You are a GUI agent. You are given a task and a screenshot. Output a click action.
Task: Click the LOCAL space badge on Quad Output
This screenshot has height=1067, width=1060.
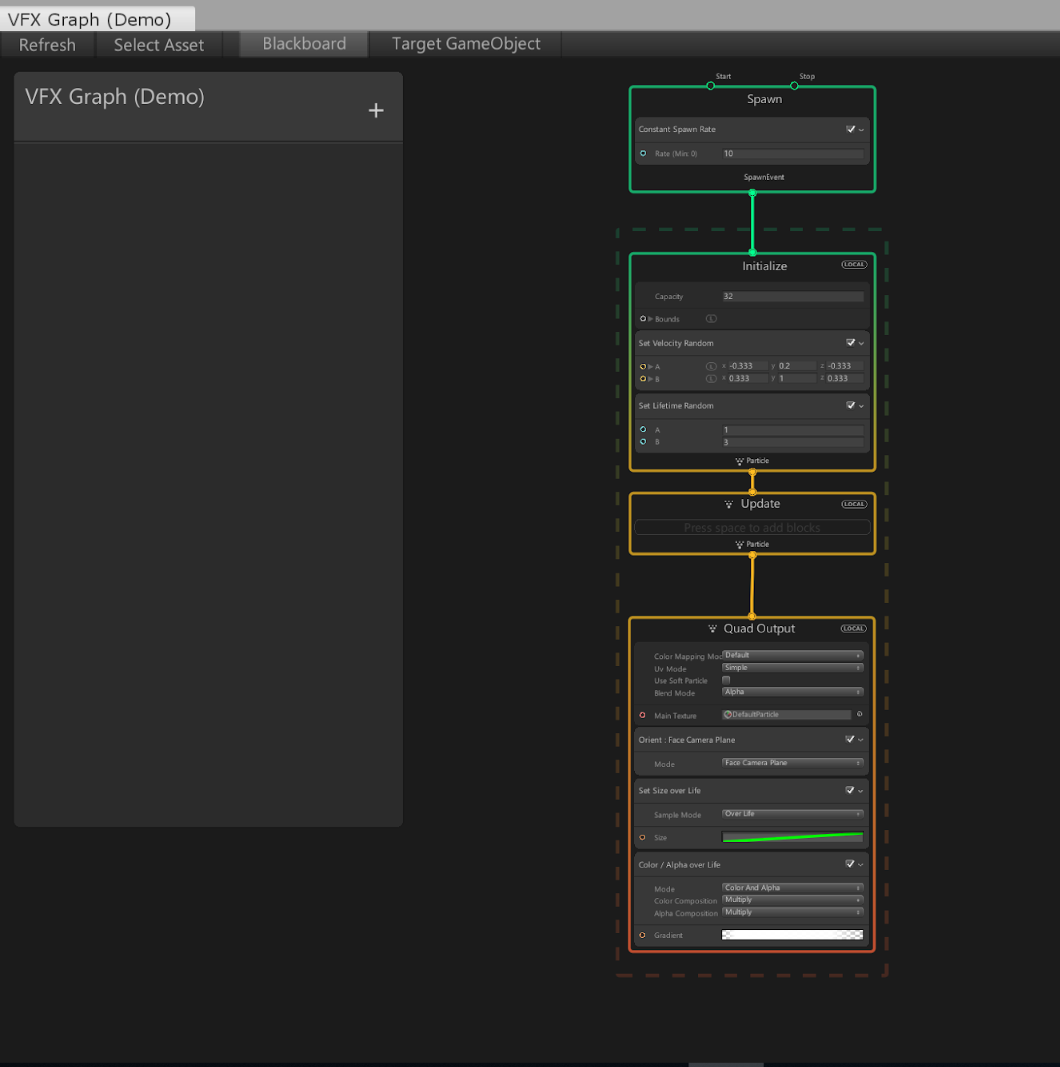[x=853, y=629]
